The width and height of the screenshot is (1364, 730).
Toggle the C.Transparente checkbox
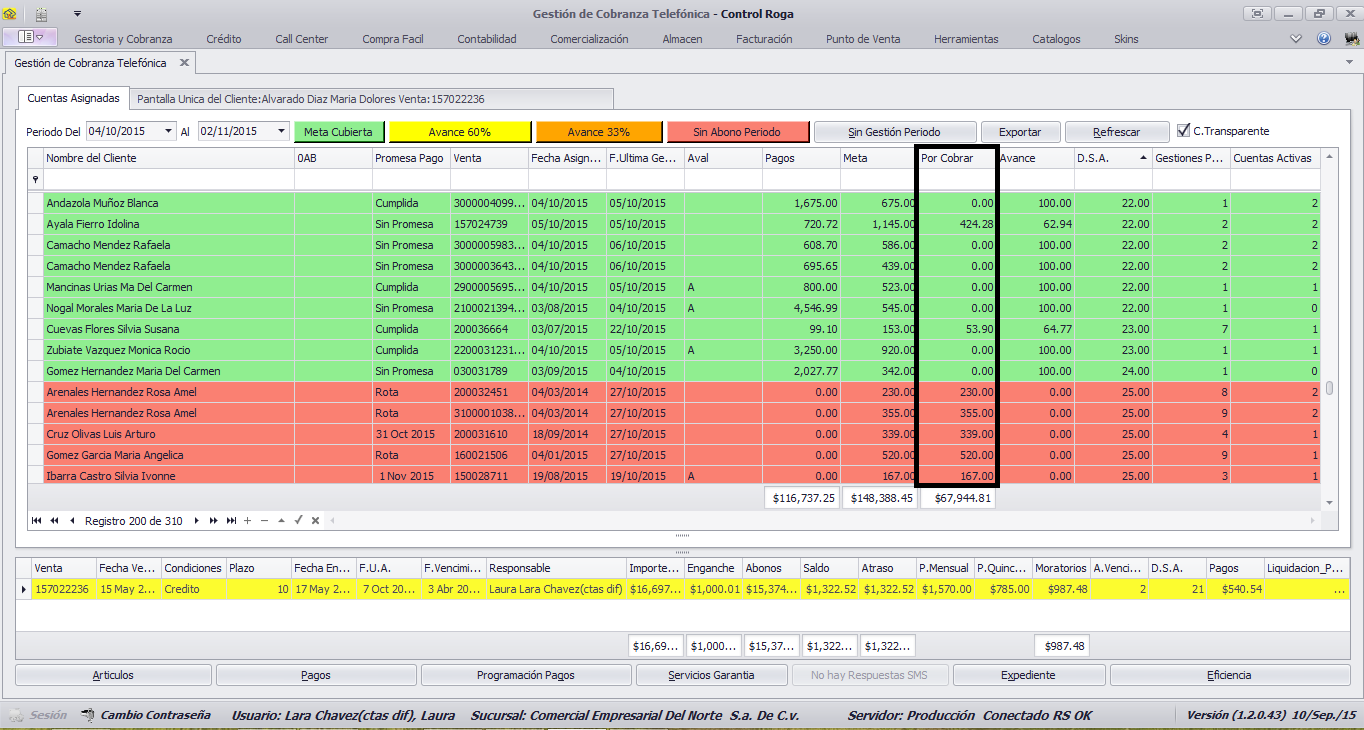1184,131
